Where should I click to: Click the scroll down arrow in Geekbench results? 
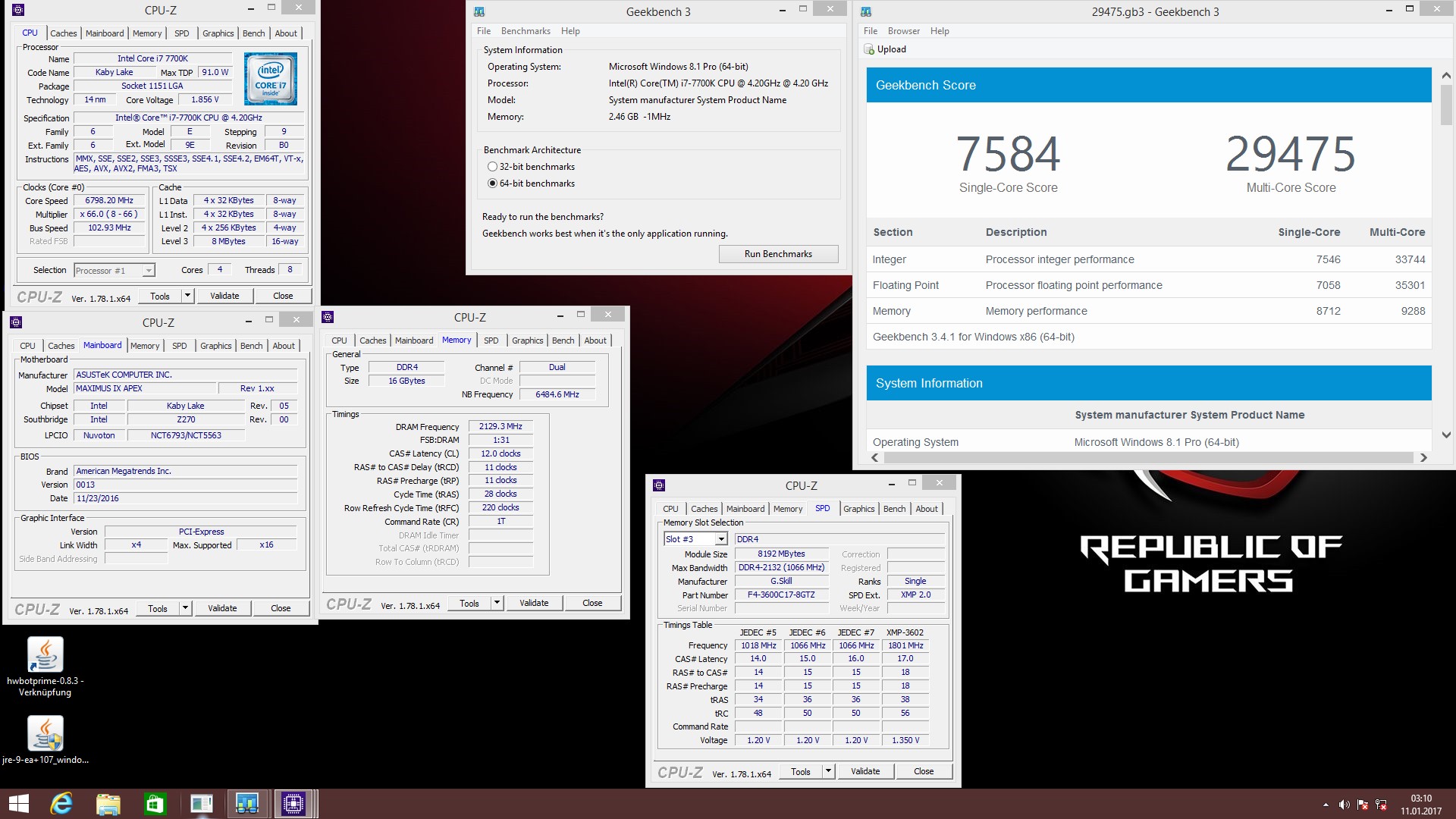pyautogui.click(x=1445, y=435)
